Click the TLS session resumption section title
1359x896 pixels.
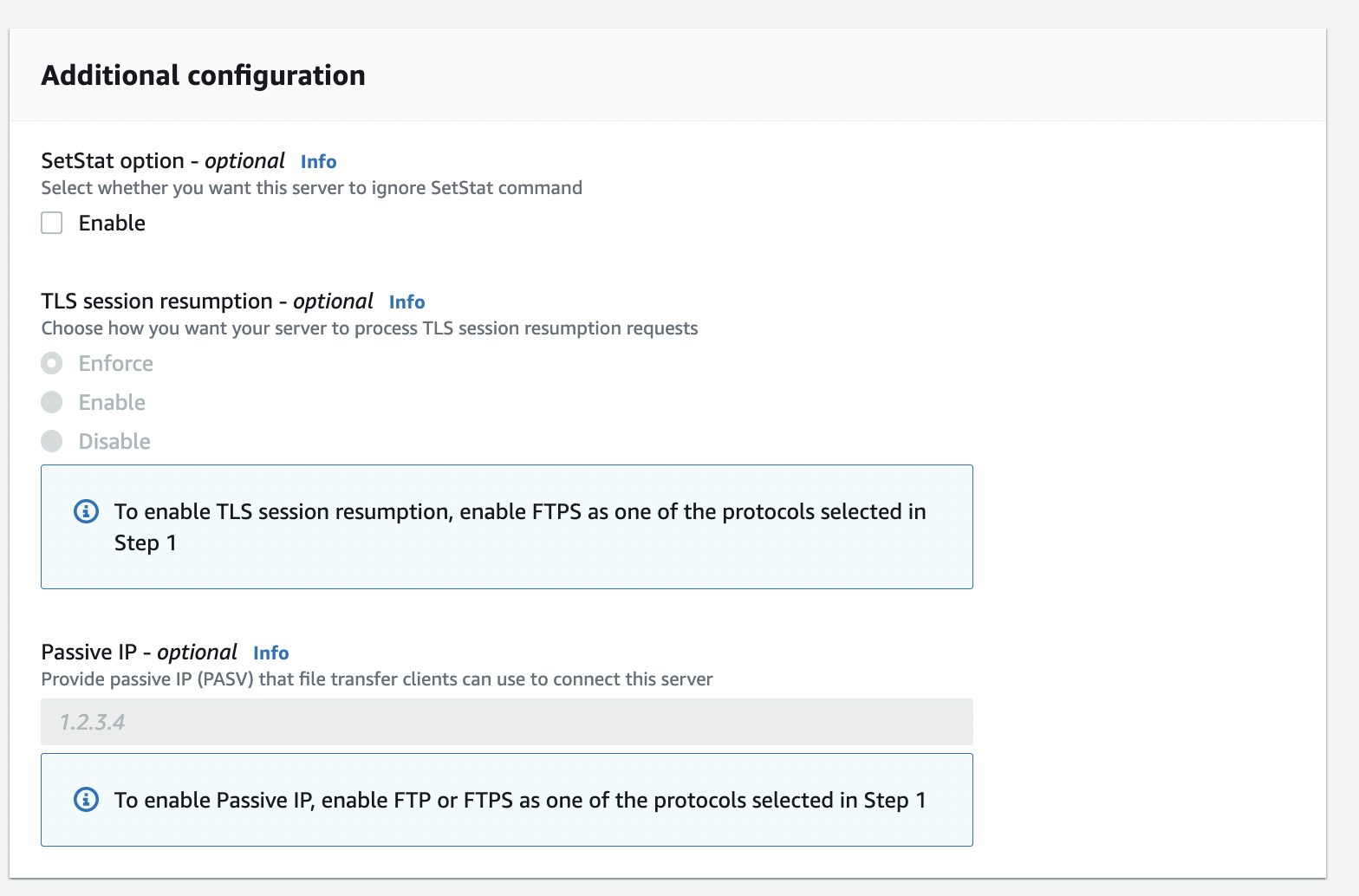pos(207,302)
